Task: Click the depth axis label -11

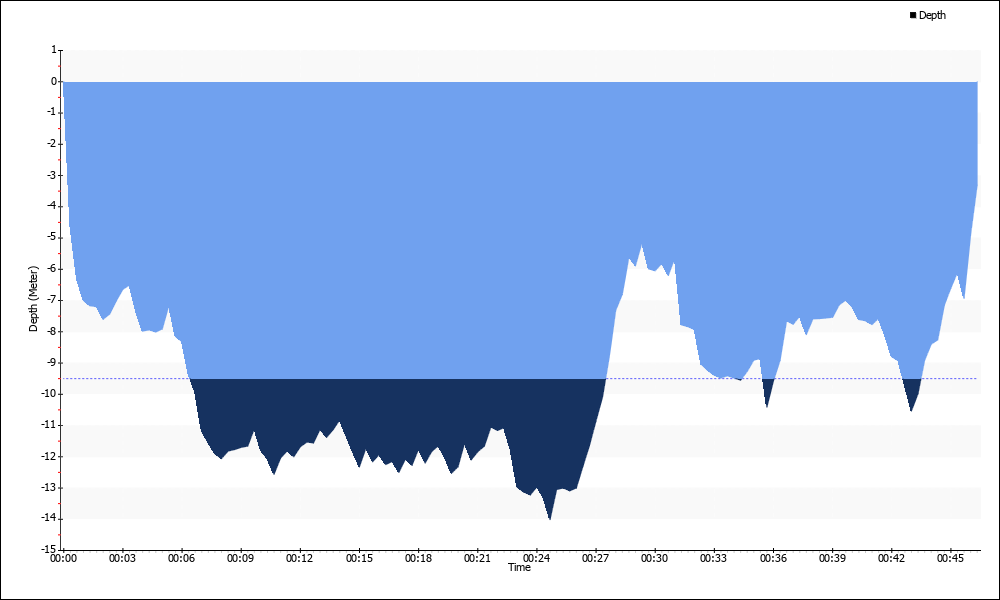Action: [x=50, y=425]
